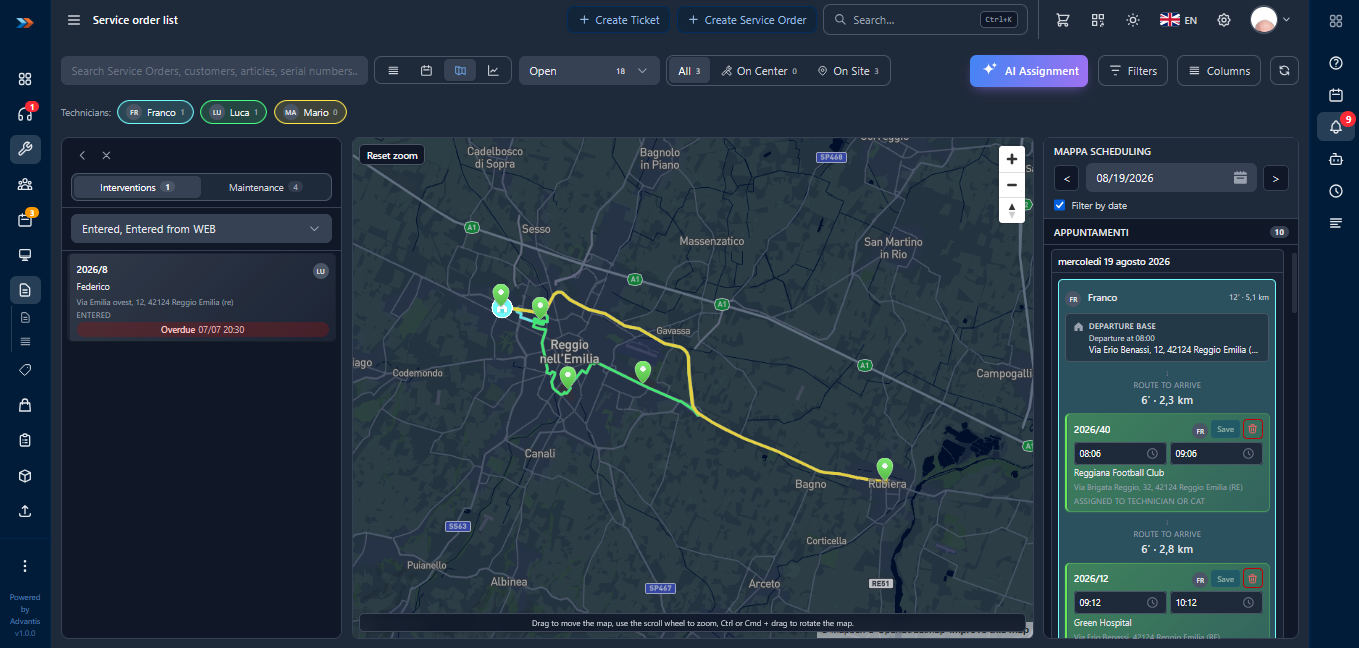Select the On Site tab
This screenshot has height=648, width=1359.
point(848,71)
